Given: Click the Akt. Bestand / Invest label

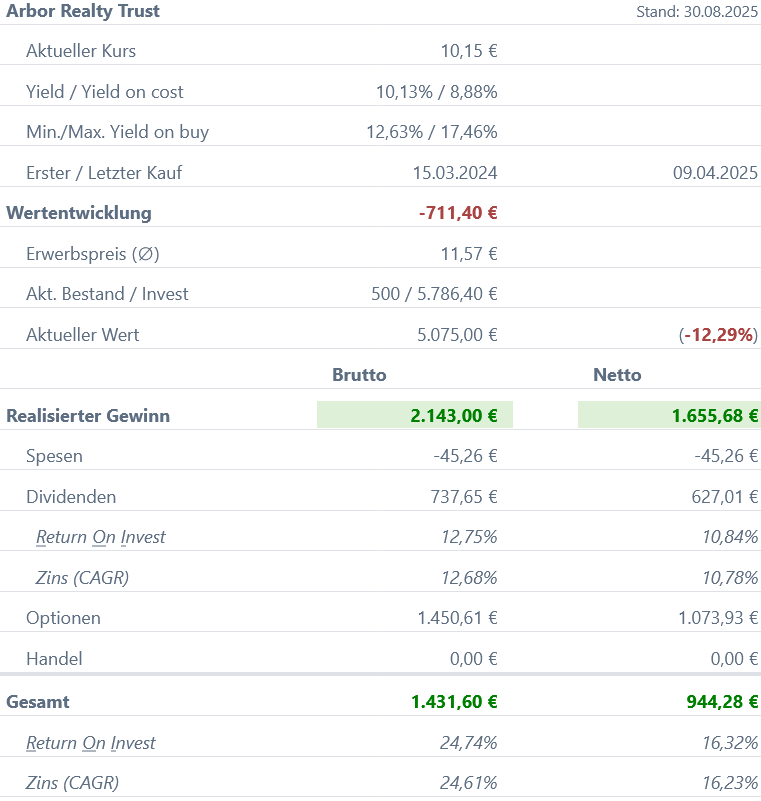Looking at the screenshot, I should (107, 294).
